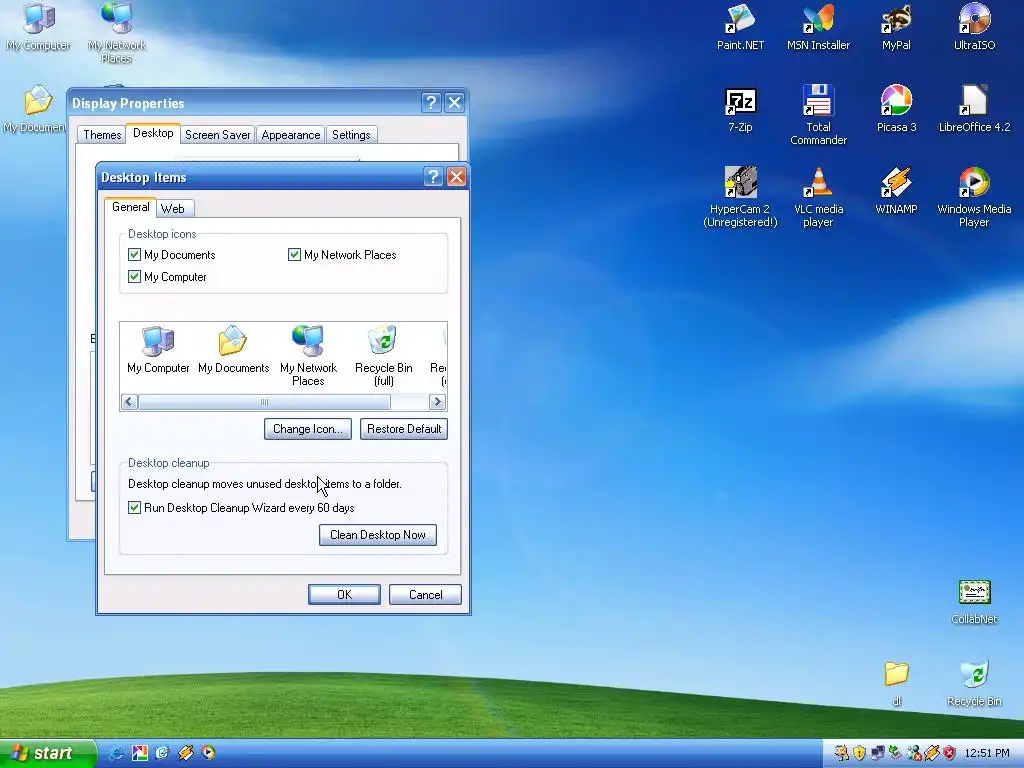The image size is (1024, 768).
Task: Select the dl folder on desktop
Action: [x=897, y=684]
